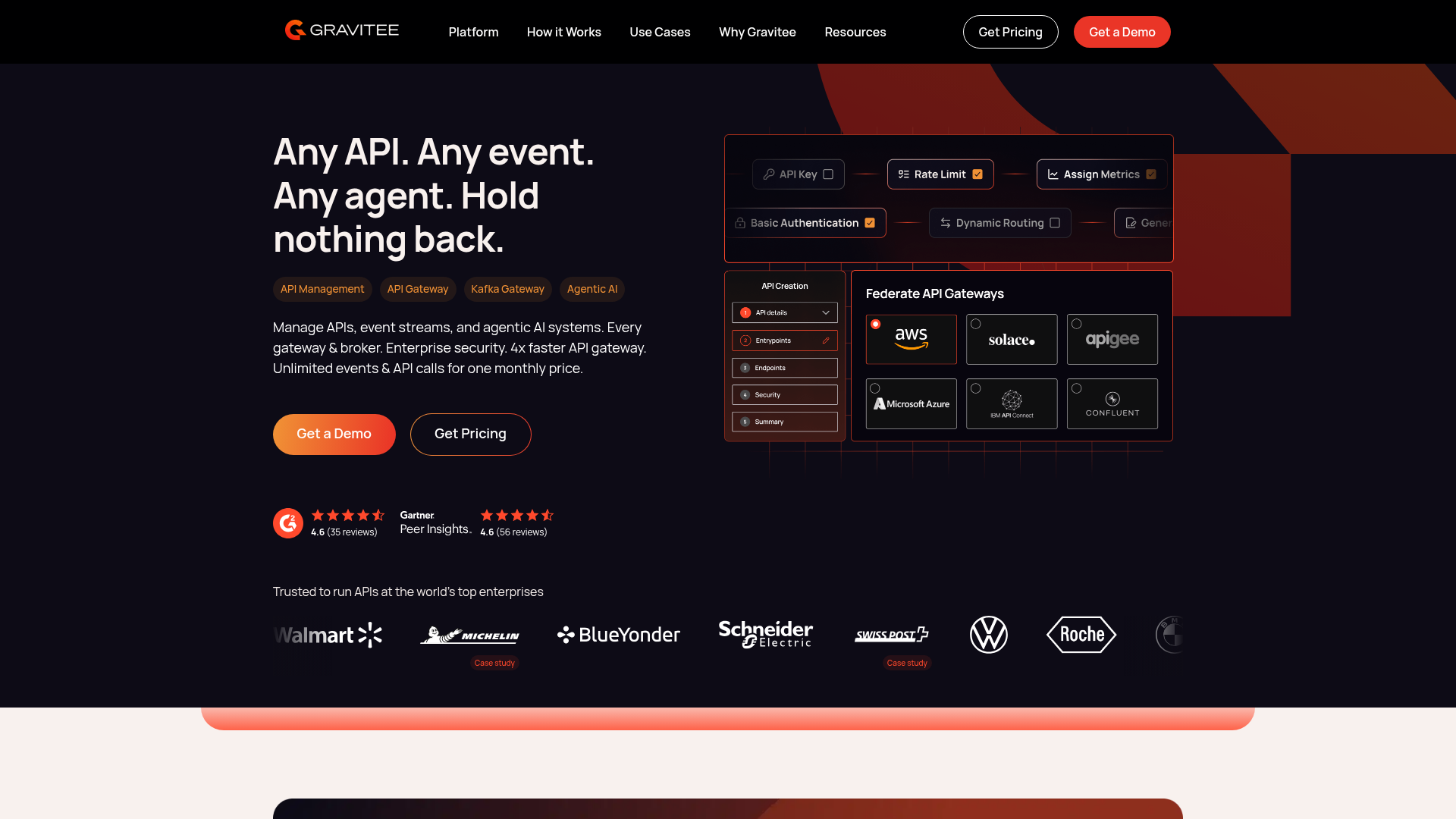Viewport: 1456px width, 819px height.
Task: Click the pencil icon on the Entrypoints step
Action: point(827,340)
